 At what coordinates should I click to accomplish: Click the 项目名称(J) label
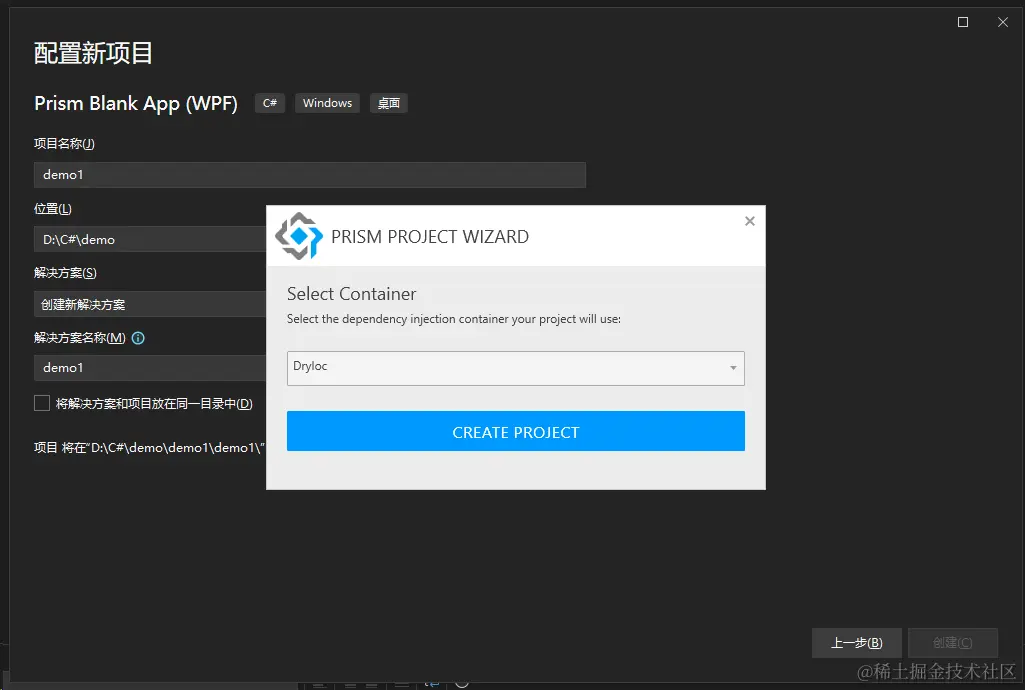64,144
